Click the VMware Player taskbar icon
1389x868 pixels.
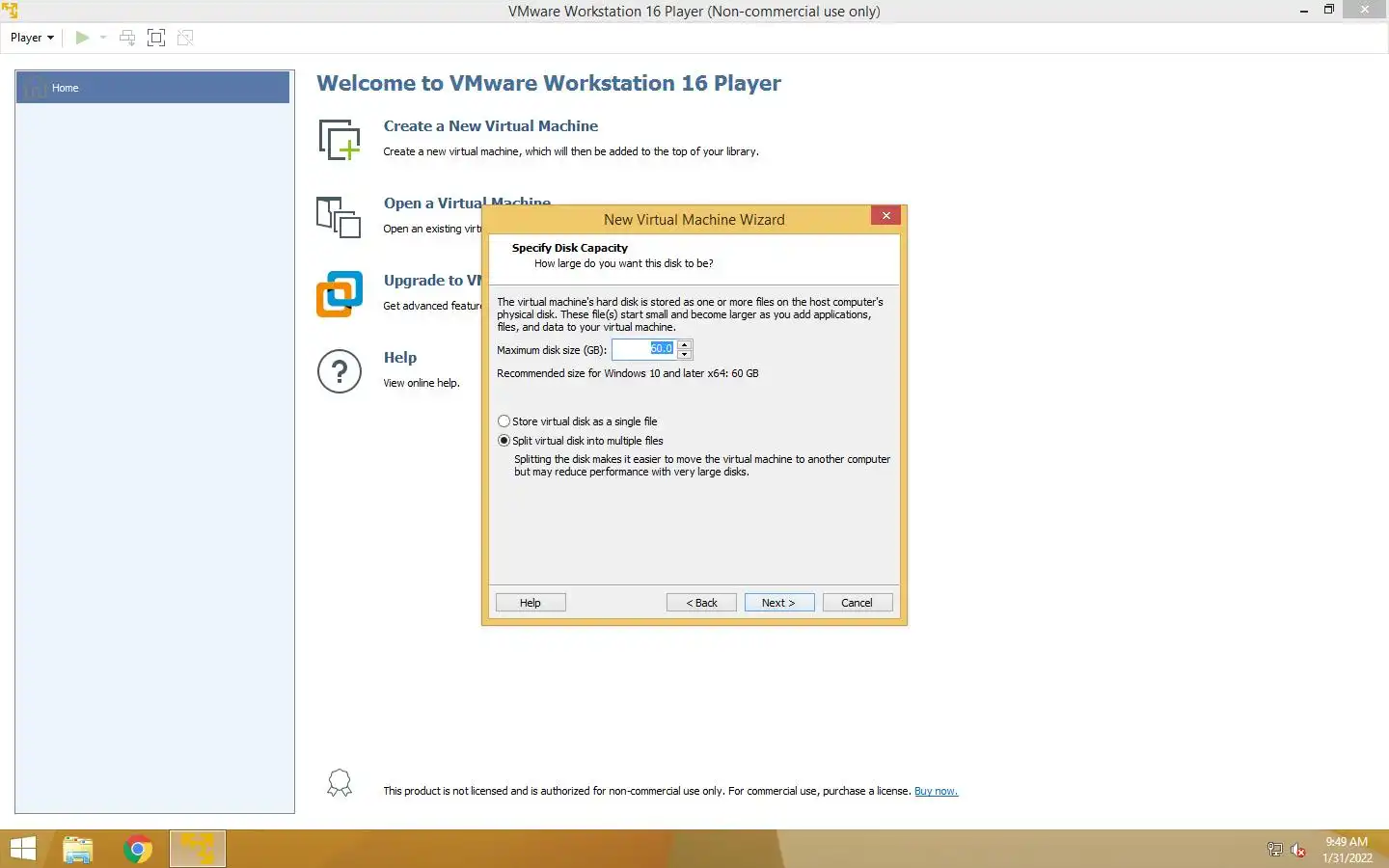point(198,849)
